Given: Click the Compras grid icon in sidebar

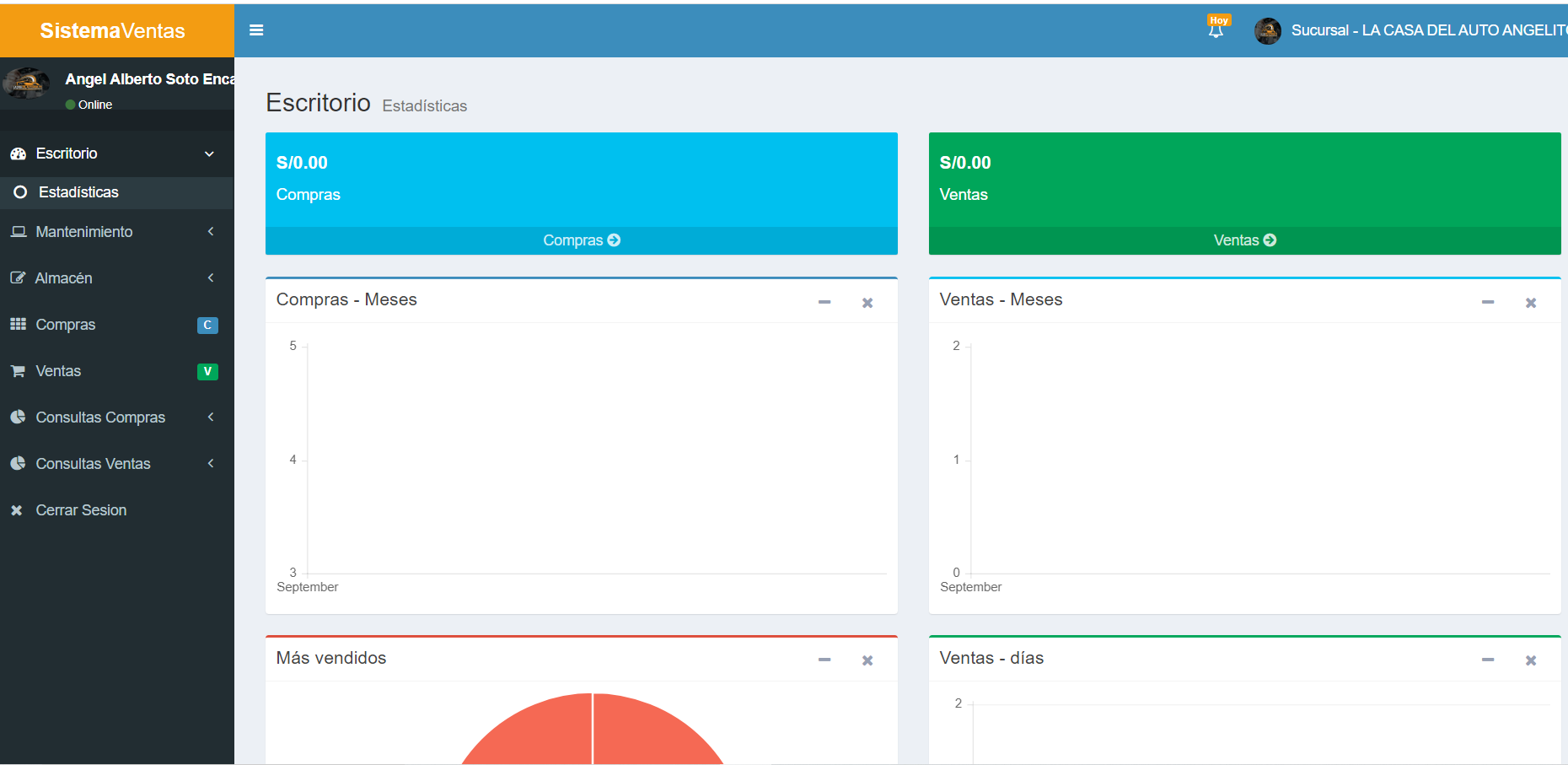Looking at the screenshot, I should pos(18,325).
